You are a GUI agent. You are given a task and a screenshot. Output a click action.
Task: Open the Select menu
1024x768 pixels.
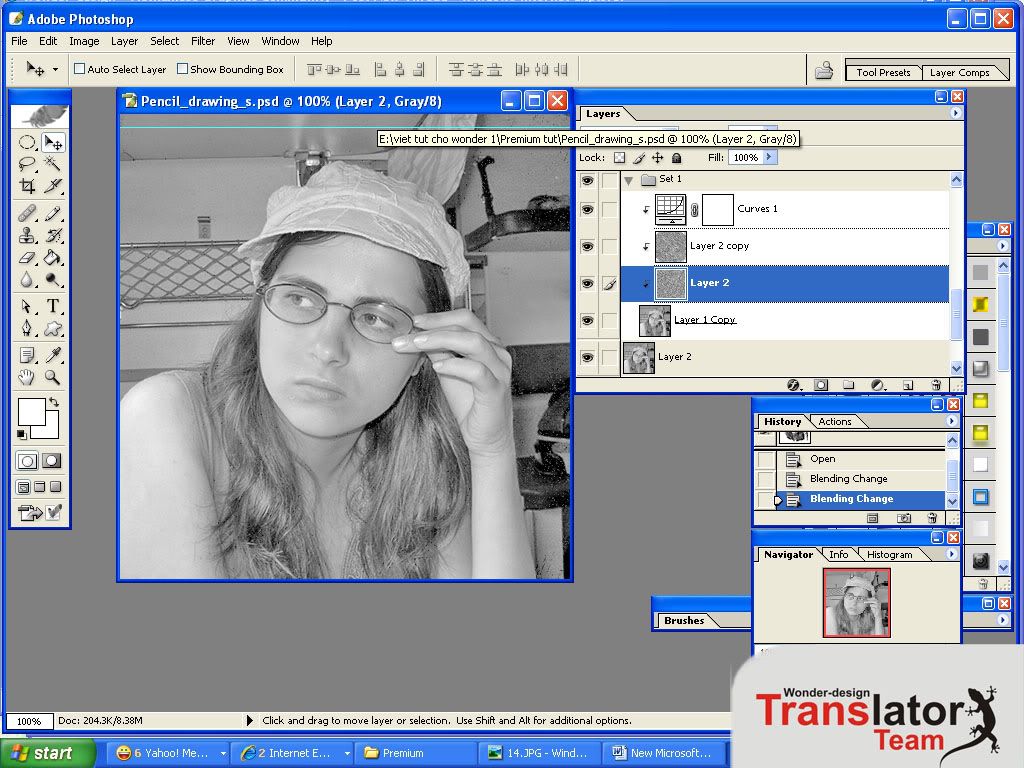(165, 40)
